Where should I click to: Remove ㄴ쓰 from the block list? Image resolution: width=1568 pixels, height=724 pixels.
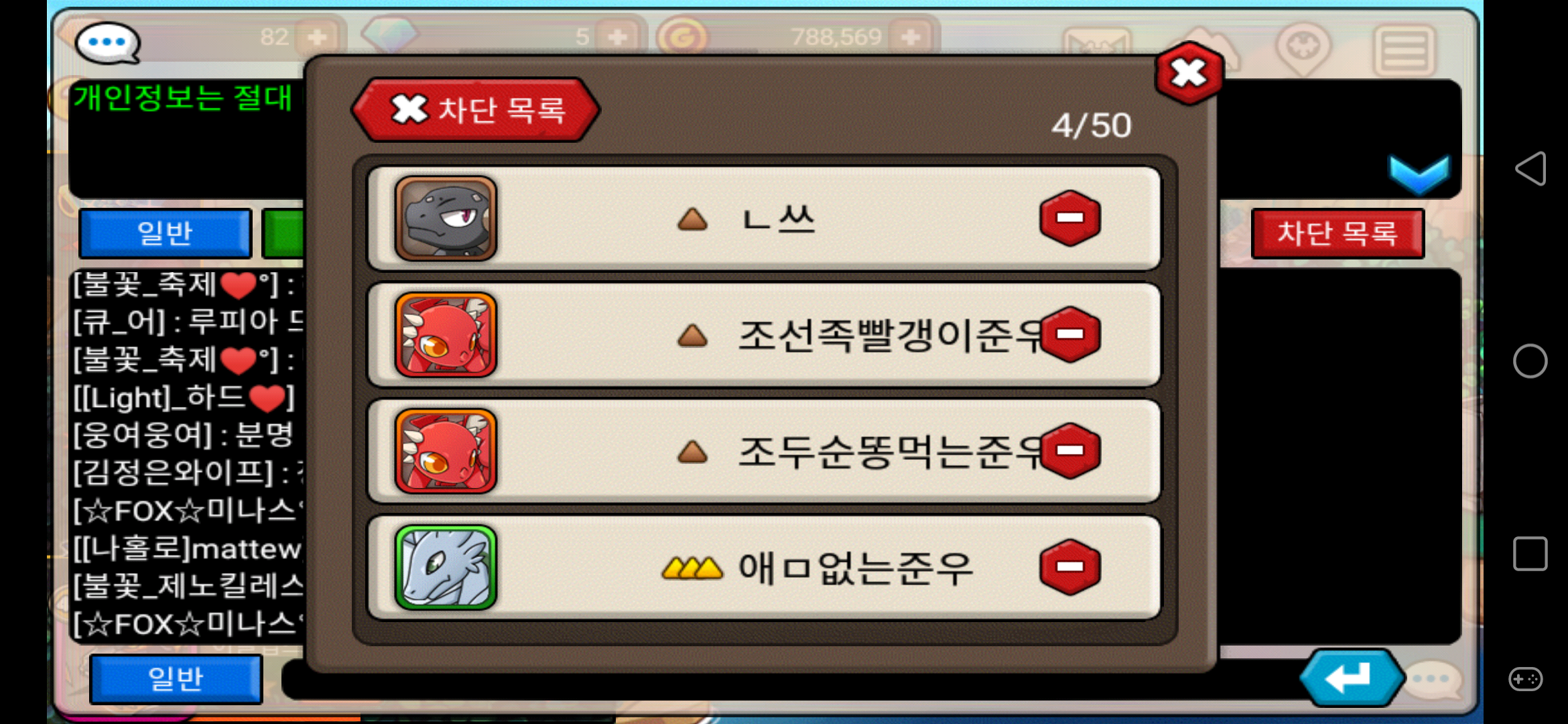click(1069, 218)
